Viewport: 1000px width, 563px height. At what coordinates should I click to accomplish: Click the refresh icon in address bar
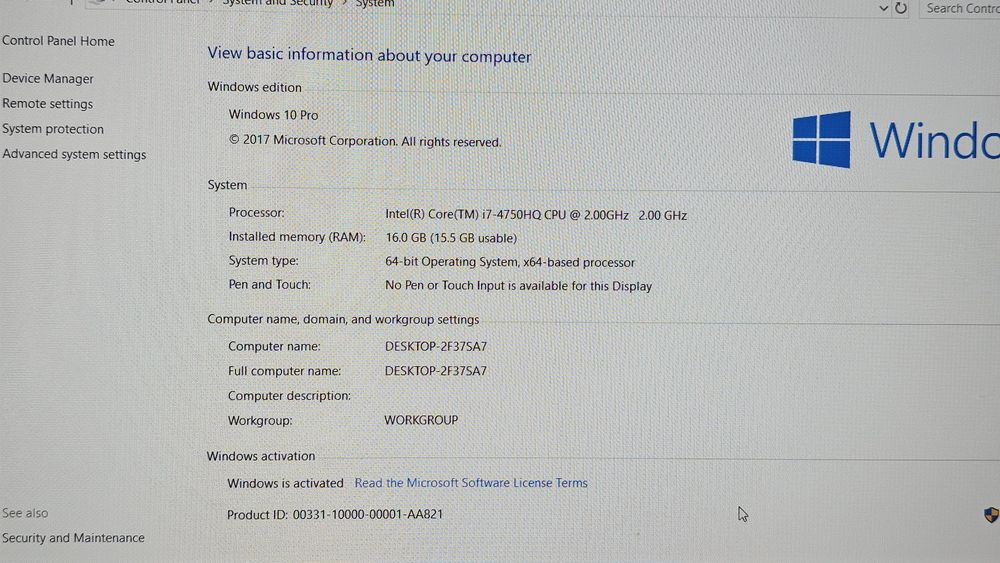[x=901, y=8]
